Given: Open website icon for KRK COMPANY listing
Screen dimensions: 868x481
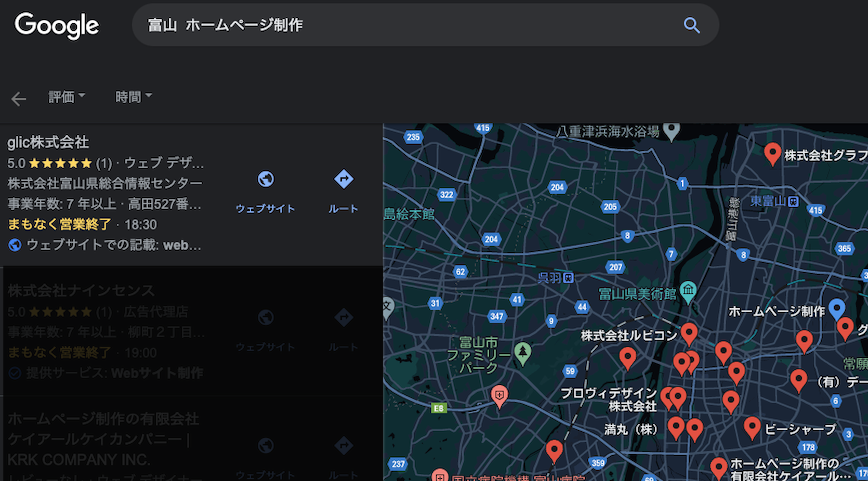Looking at the screenshot, I should tap(266, 446).
